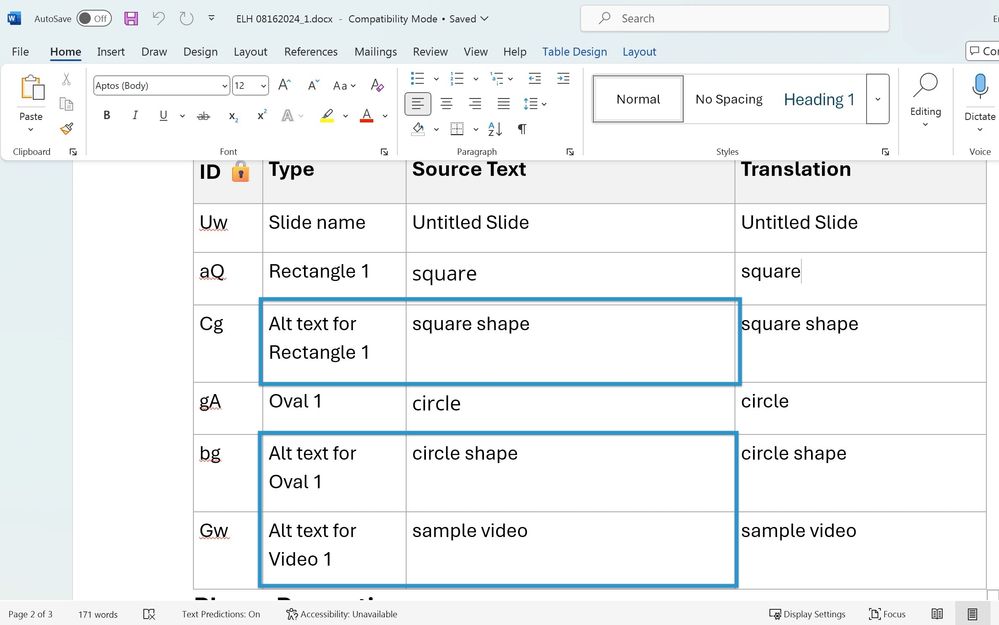The height and width of the screenshot is (625, 999).
Task: Toggle the AutoSave switch
Action: coord(93,18)
